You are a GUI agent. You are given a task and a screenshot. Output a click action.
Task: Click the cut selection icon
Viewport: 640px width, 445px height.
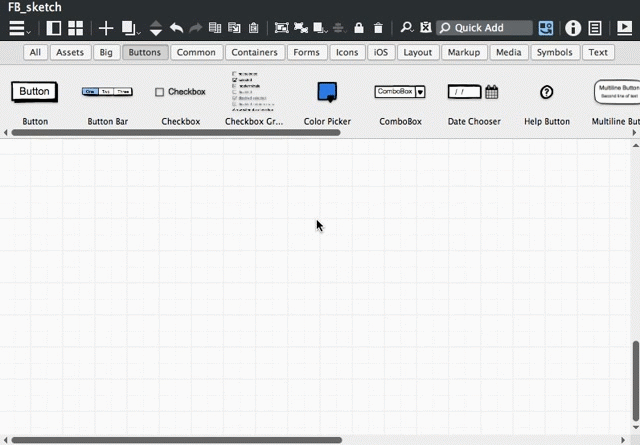pyautogui.click(x=215, y=28)
